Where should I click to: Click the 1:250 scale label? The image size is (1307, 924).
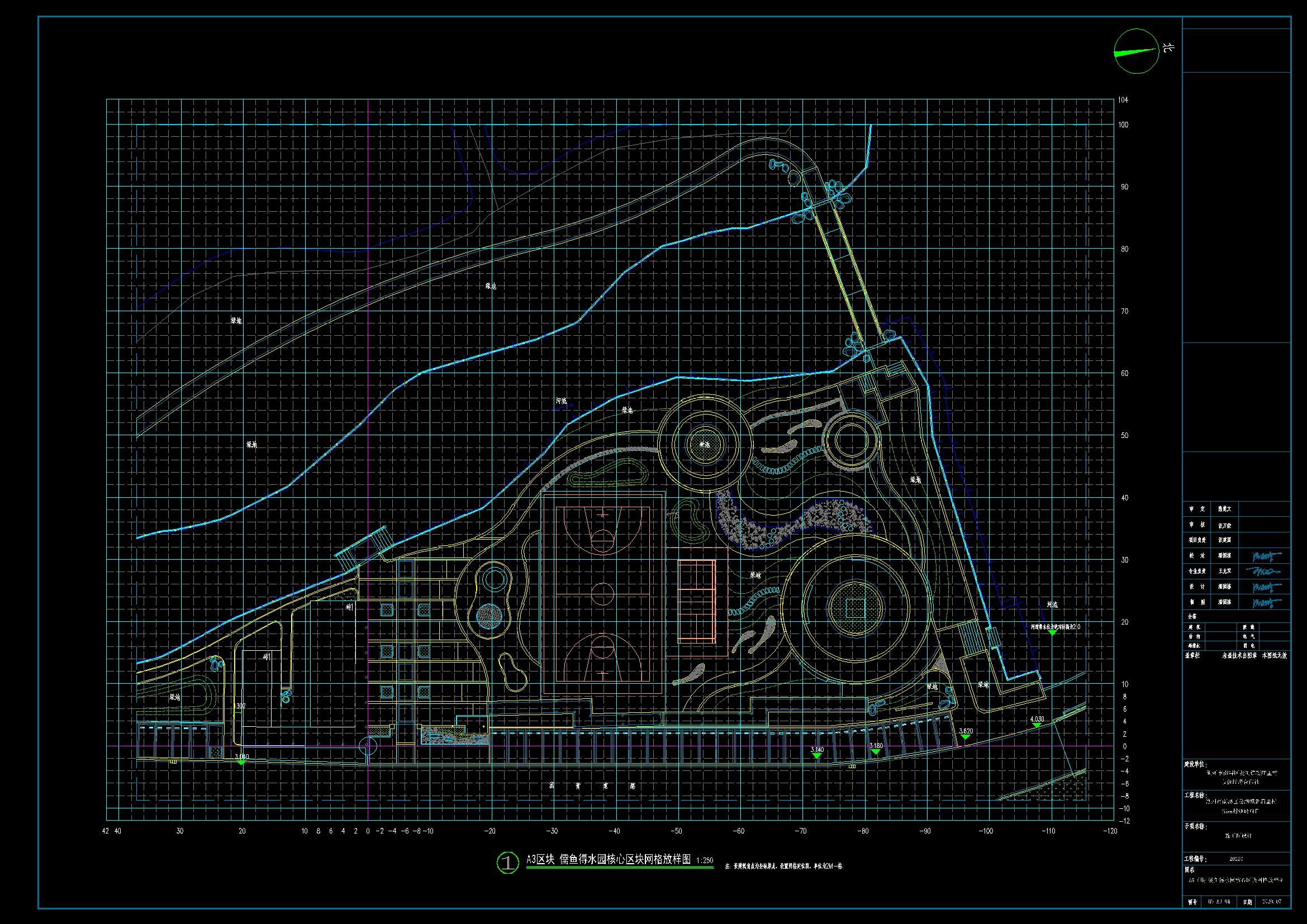[704, 861]
